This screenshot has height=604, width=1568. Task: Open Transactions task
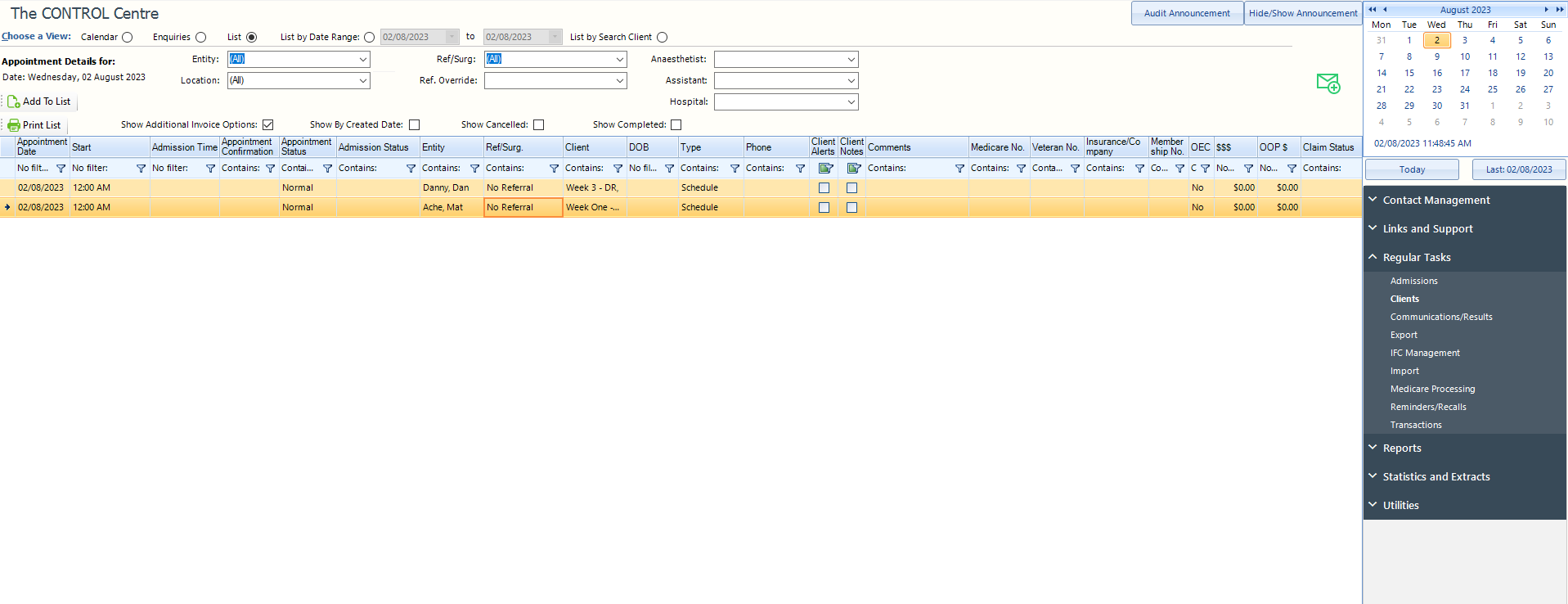tap(1416, 426)
